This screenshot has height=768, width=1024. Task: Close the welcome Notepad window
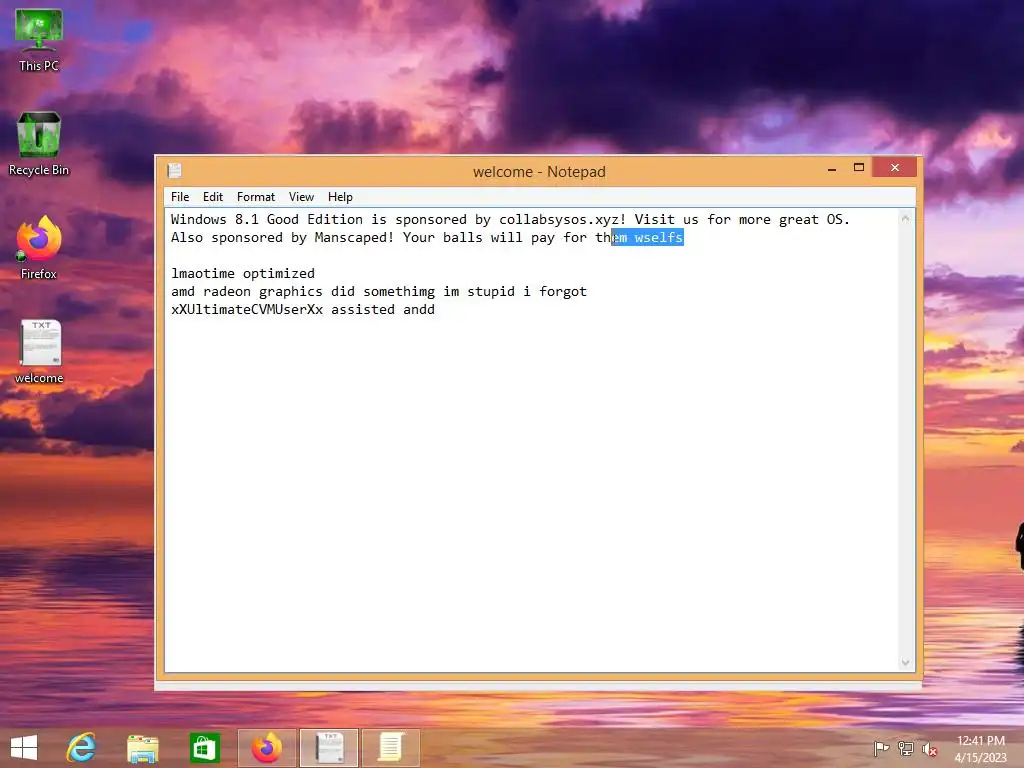click(x=895, y=168)
